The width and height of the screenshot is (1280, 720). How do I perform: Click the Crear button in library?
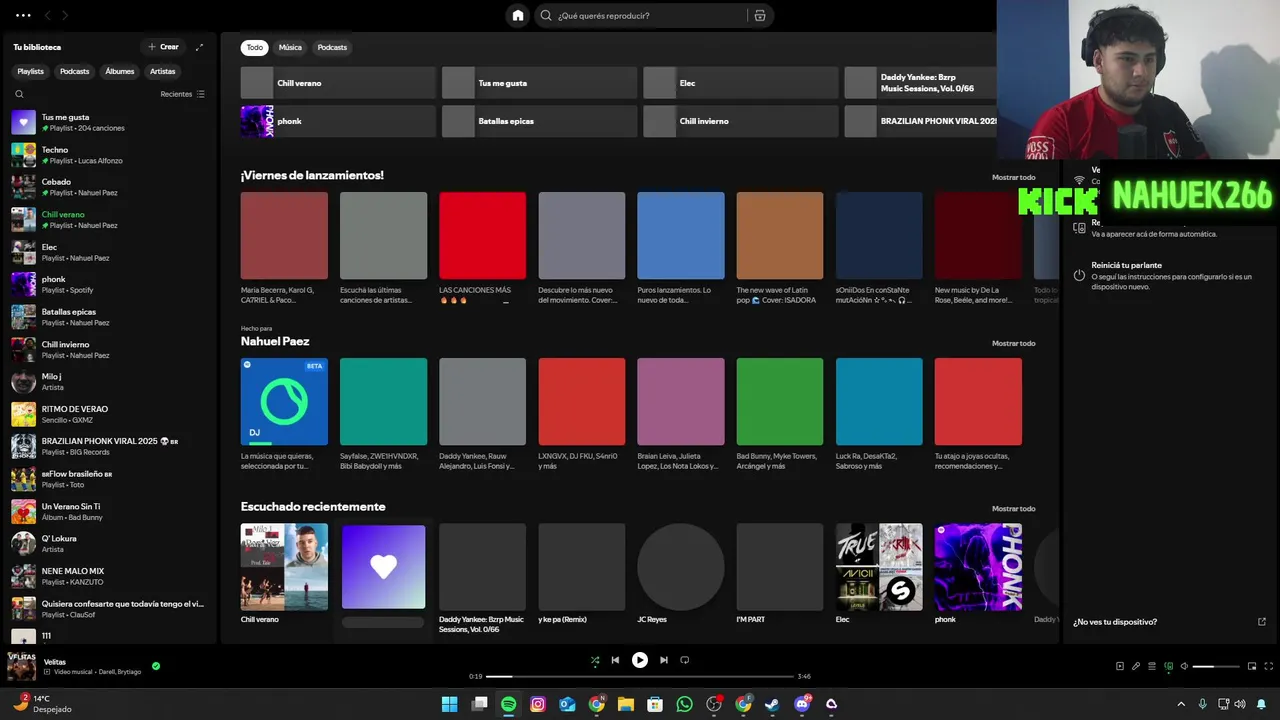click(163, 47)
